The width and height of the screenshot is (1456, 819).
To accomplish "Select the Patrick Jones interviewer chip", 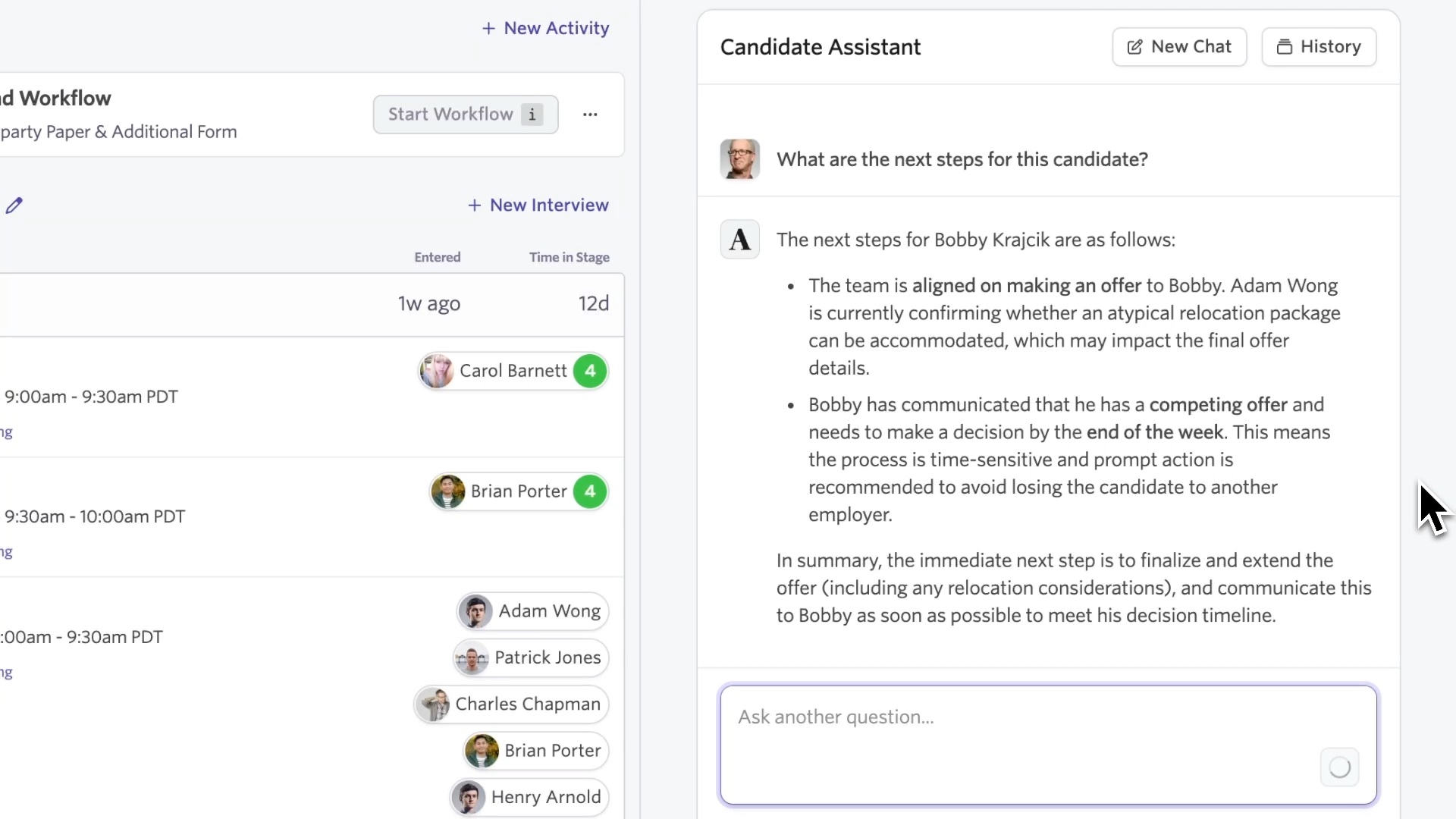I will (x=531, y=657).
